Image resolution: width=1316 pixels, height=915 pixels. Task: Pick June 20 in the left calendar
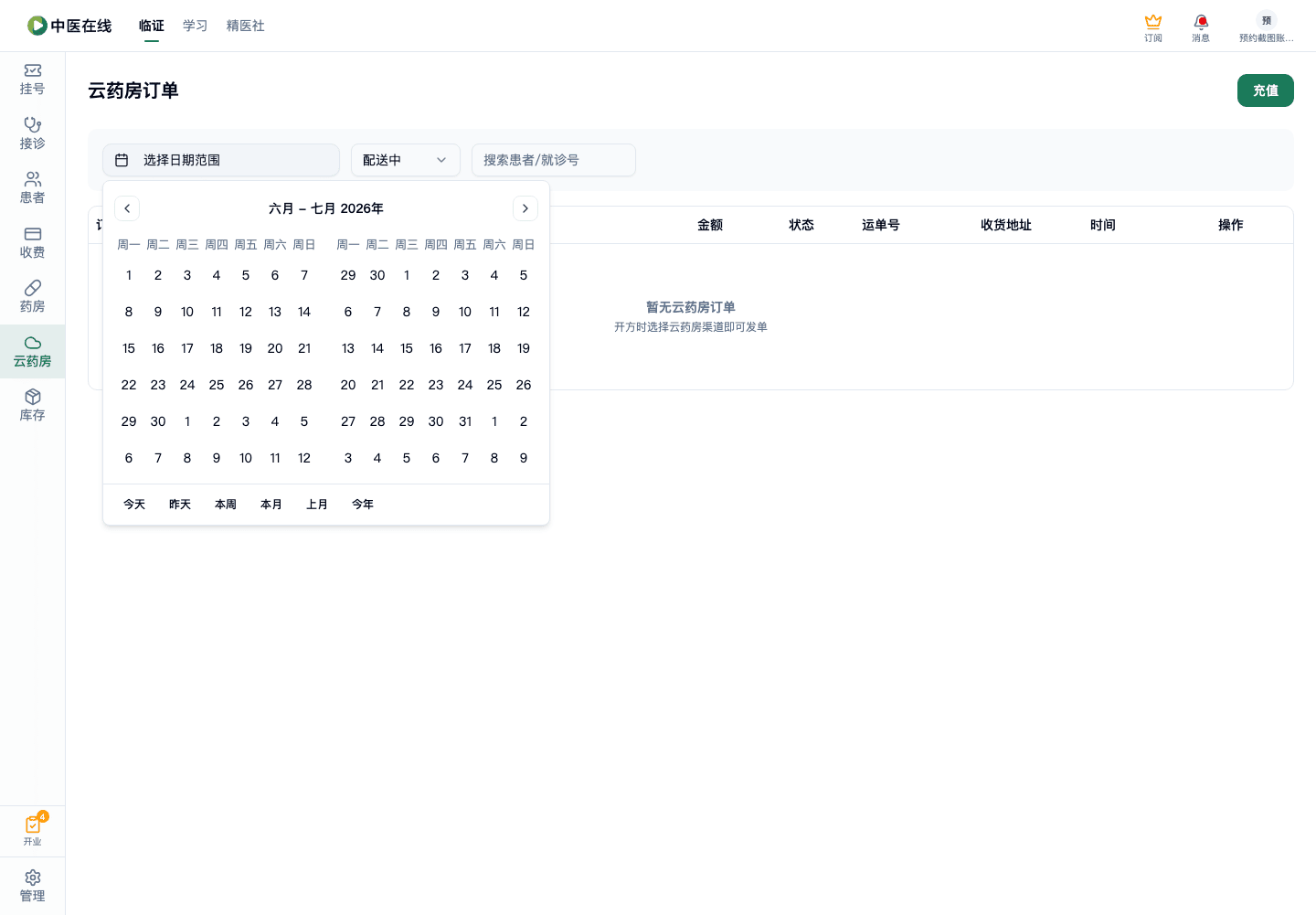click(x=275, y=348)
